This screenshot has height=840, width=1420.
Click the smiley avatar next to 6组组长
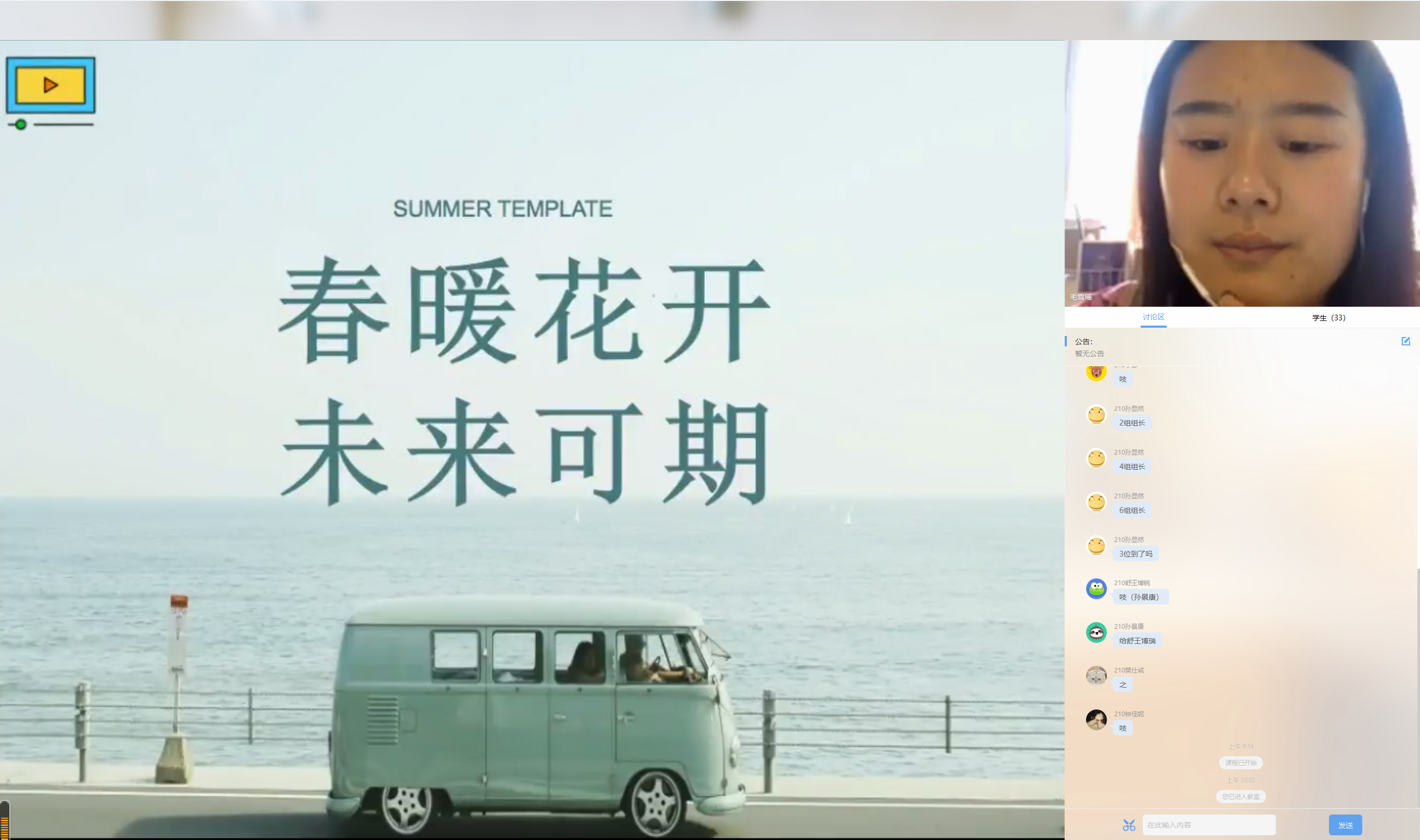tap(1096, 502)
